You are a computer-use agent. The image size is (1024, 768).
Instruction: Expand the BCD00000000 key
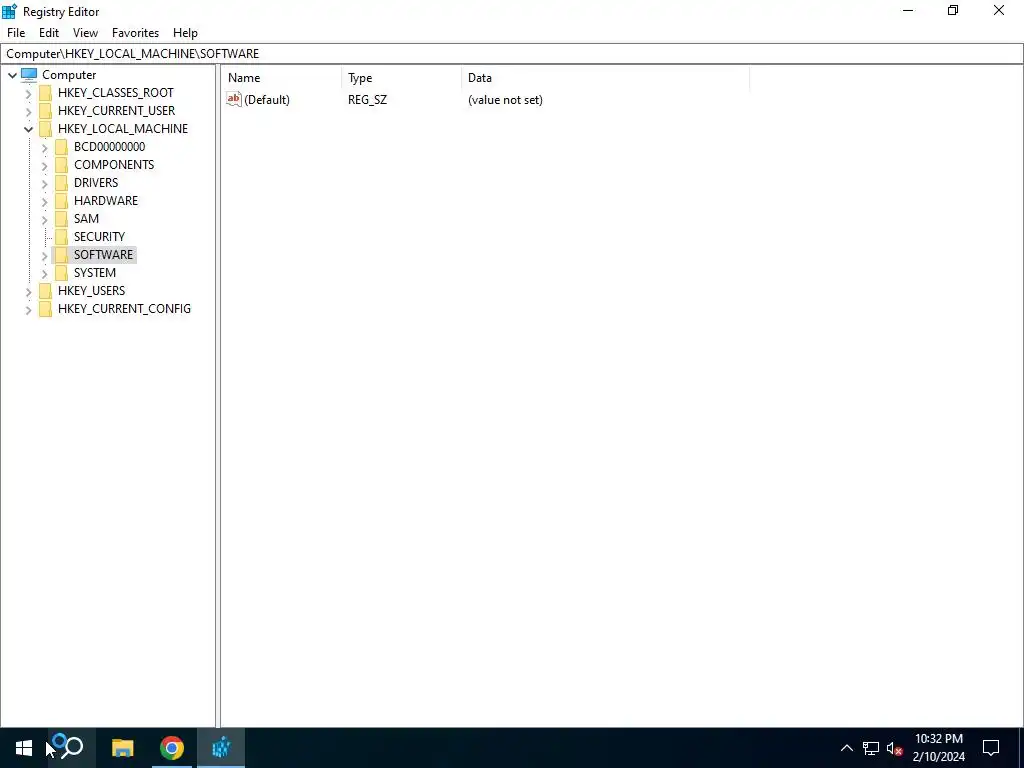click(44, 148)
